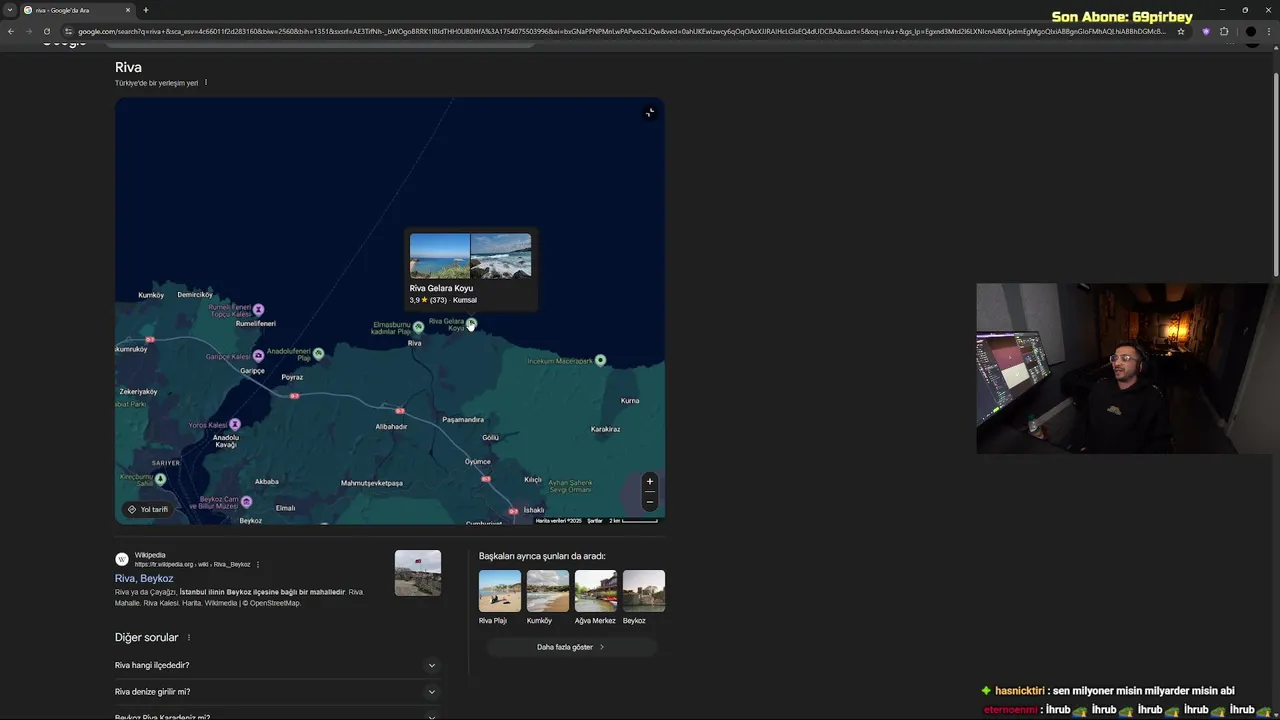Select the Yoros Kalesi map marker

tap(235, 424)
